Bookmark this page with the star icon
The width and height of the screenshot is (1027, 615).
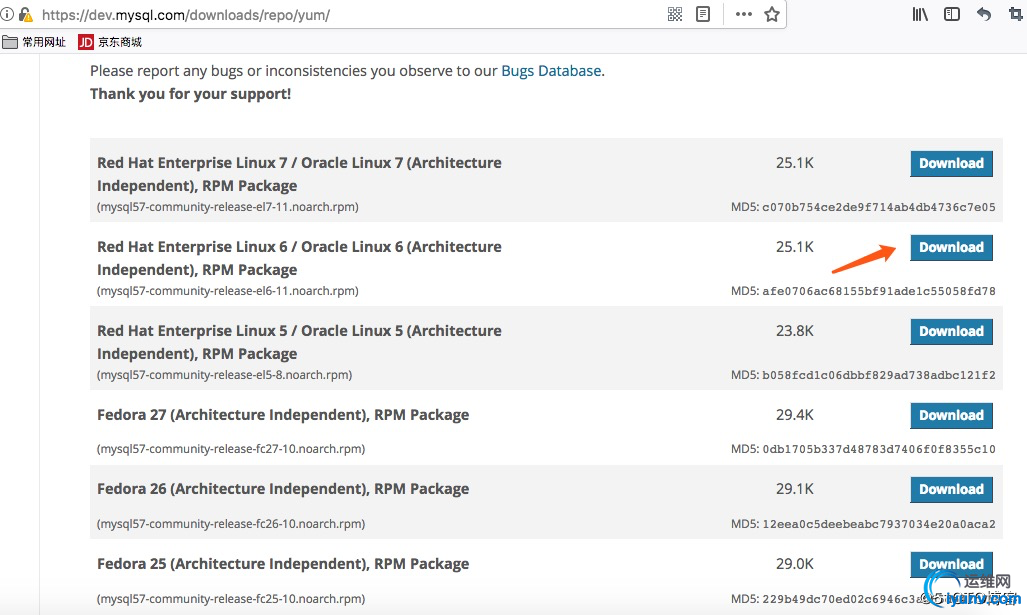pos(772,14)
